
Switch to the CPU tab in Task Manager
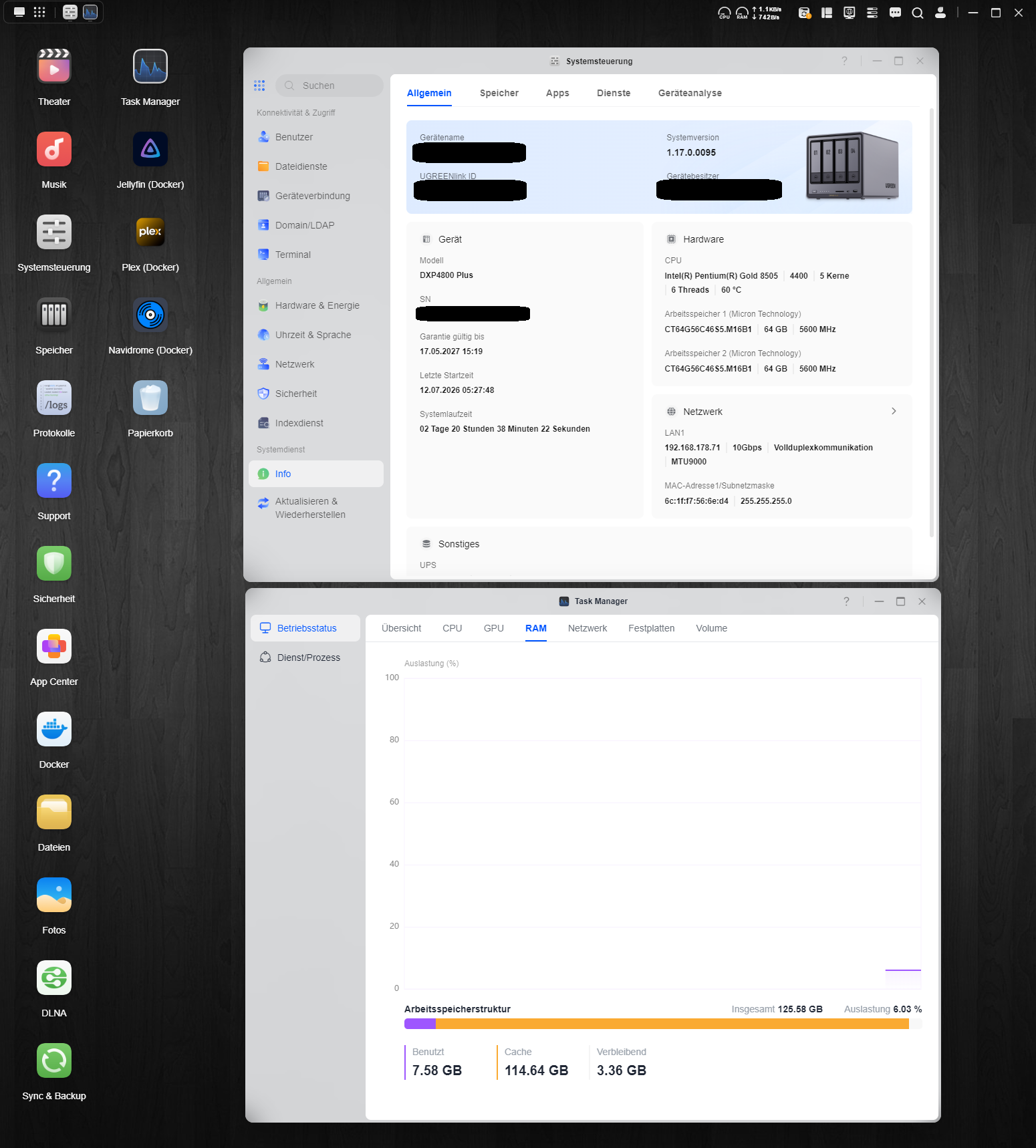pyautogui.click(x=452, y=628)
